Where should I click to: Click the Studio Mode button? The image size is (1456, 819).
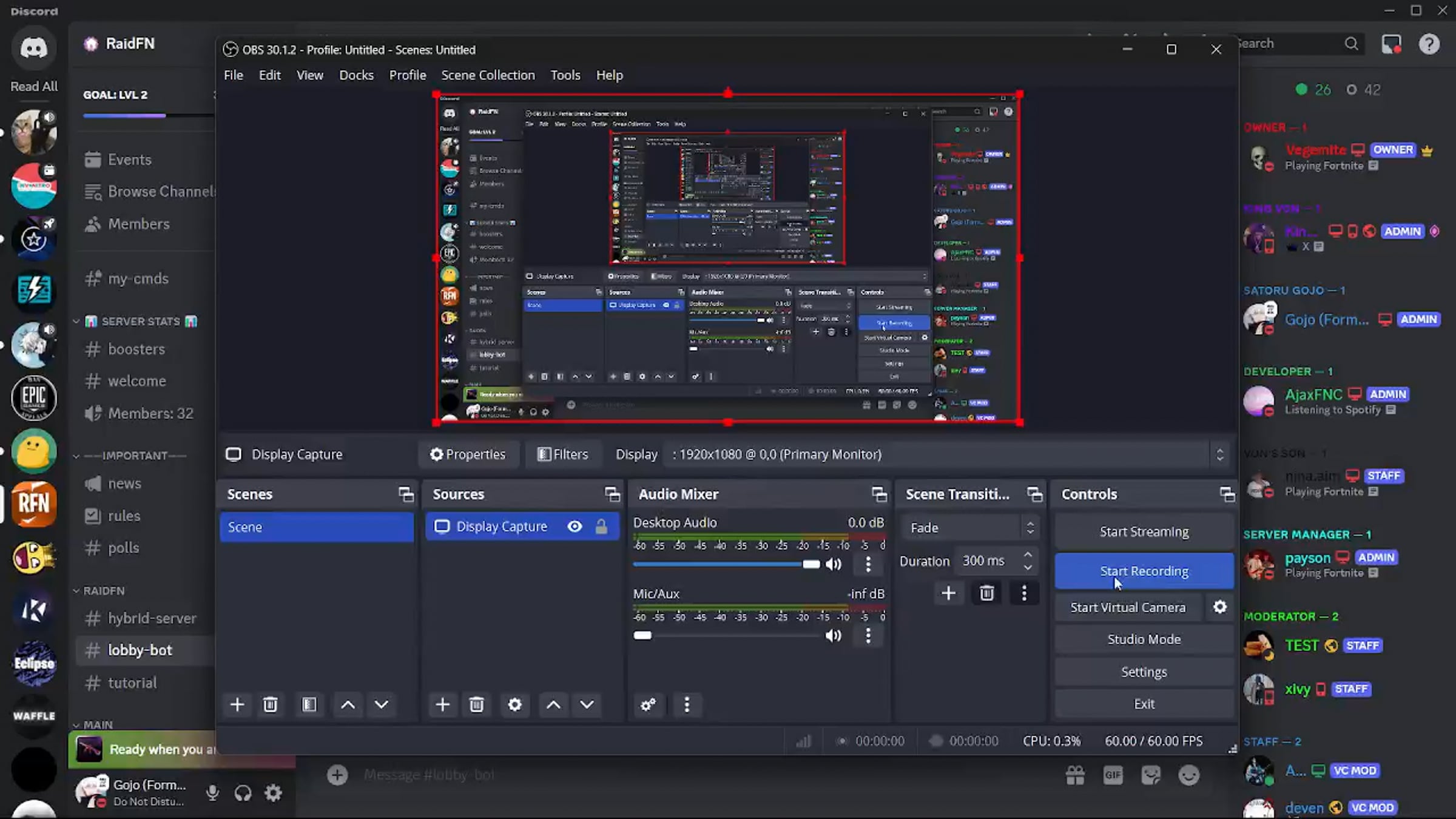(1144, 639)
